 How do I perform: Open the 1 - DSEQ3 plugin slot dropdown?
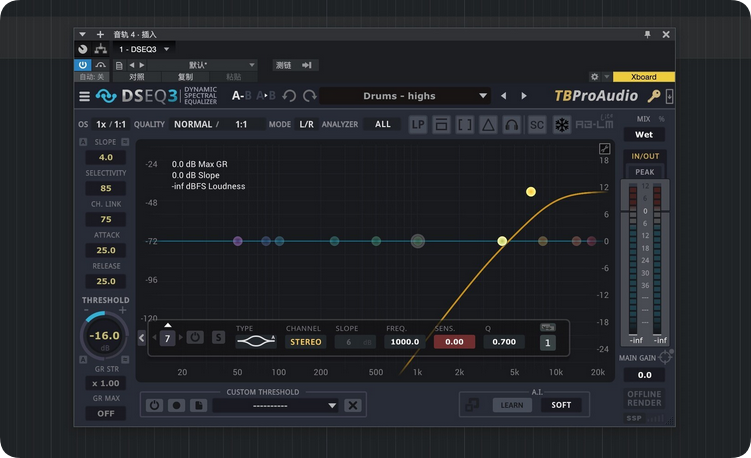(x=144, y=49)
